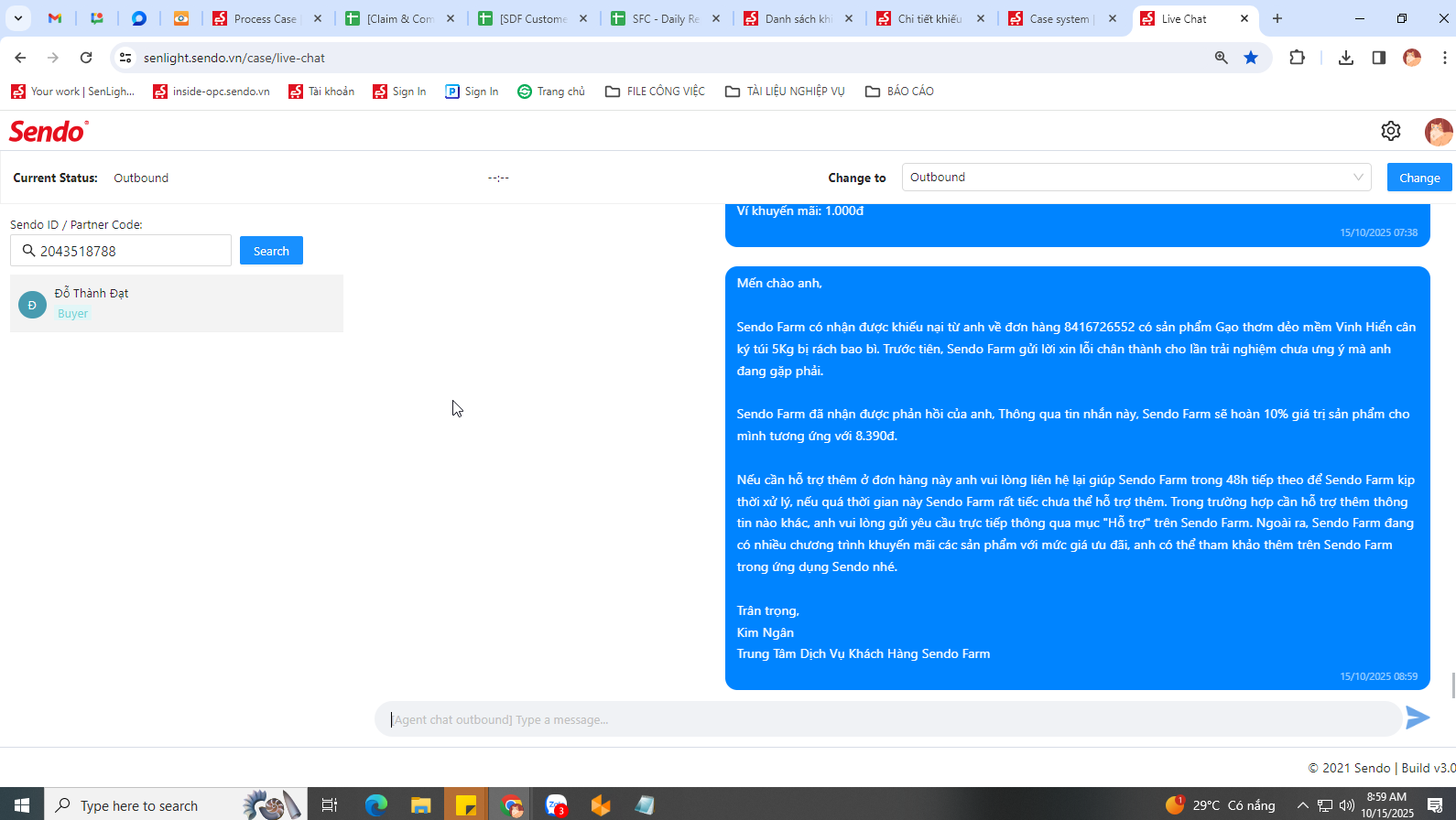Click the Search button
Image resolution: width=1456 pixels, height=820 pixels.
[271, 251]
